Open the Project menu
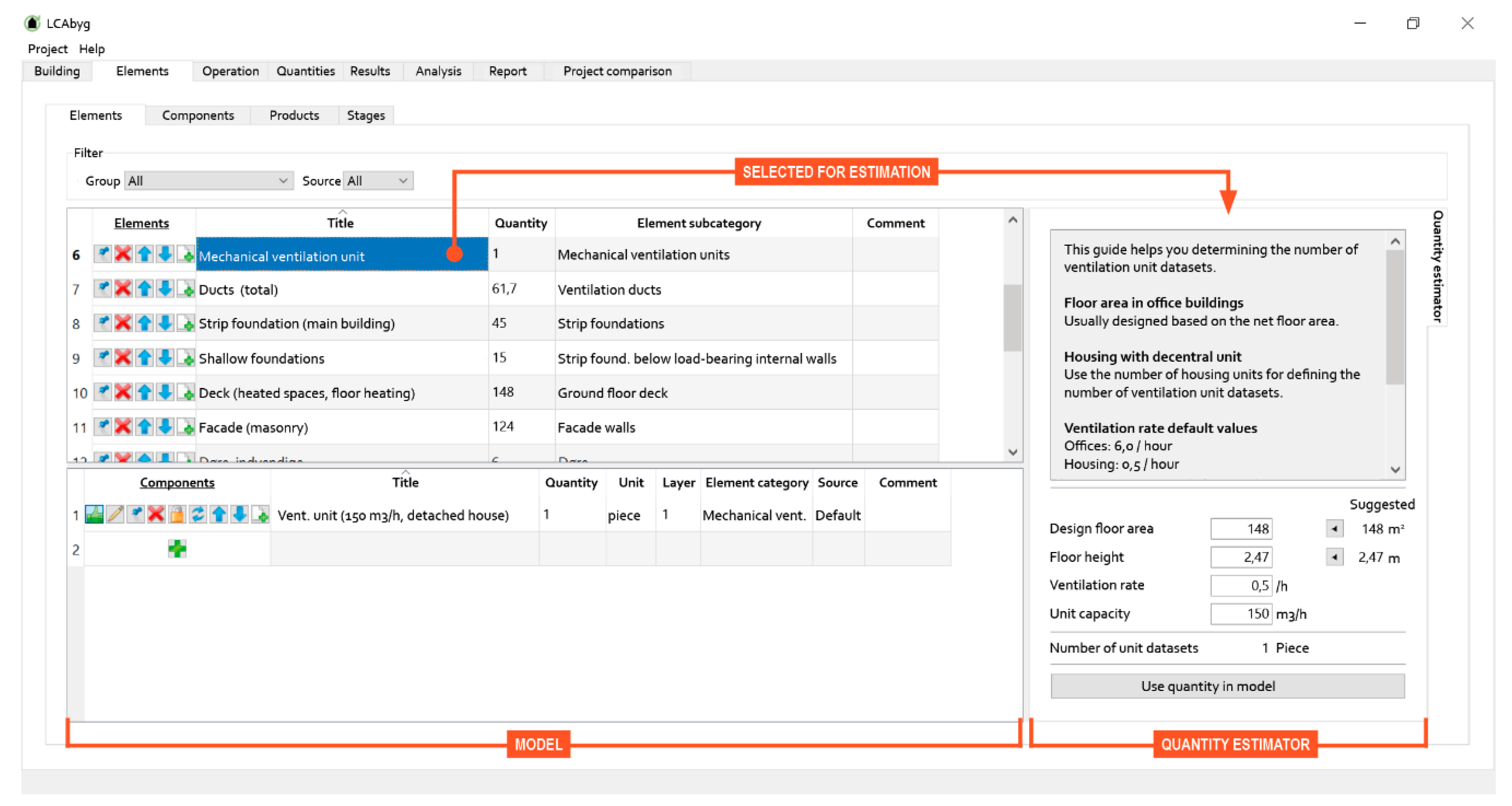The height and width of the screenshot is (806, 1512). click(48, 49)
